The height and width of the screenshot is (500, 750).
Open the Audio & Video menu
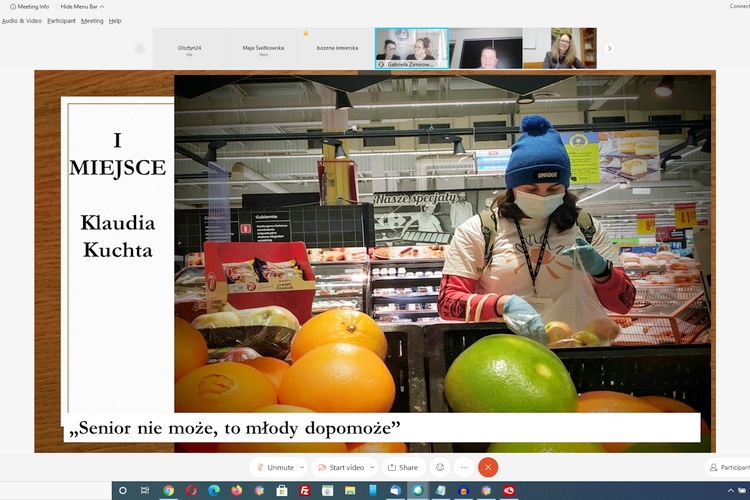point(22,20)
